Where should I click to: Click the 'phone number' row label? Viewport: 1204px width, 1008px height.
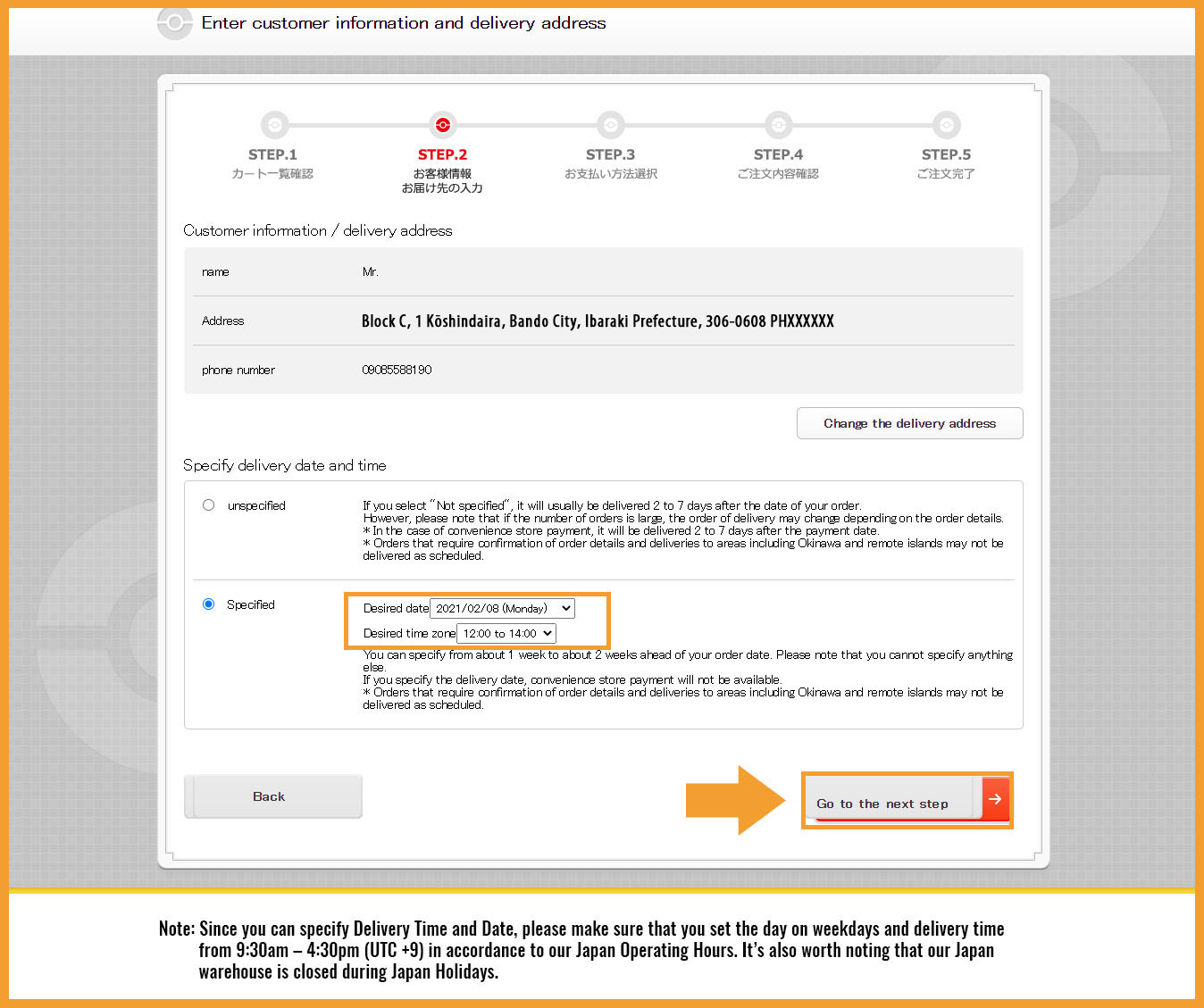tap(238, 370)
